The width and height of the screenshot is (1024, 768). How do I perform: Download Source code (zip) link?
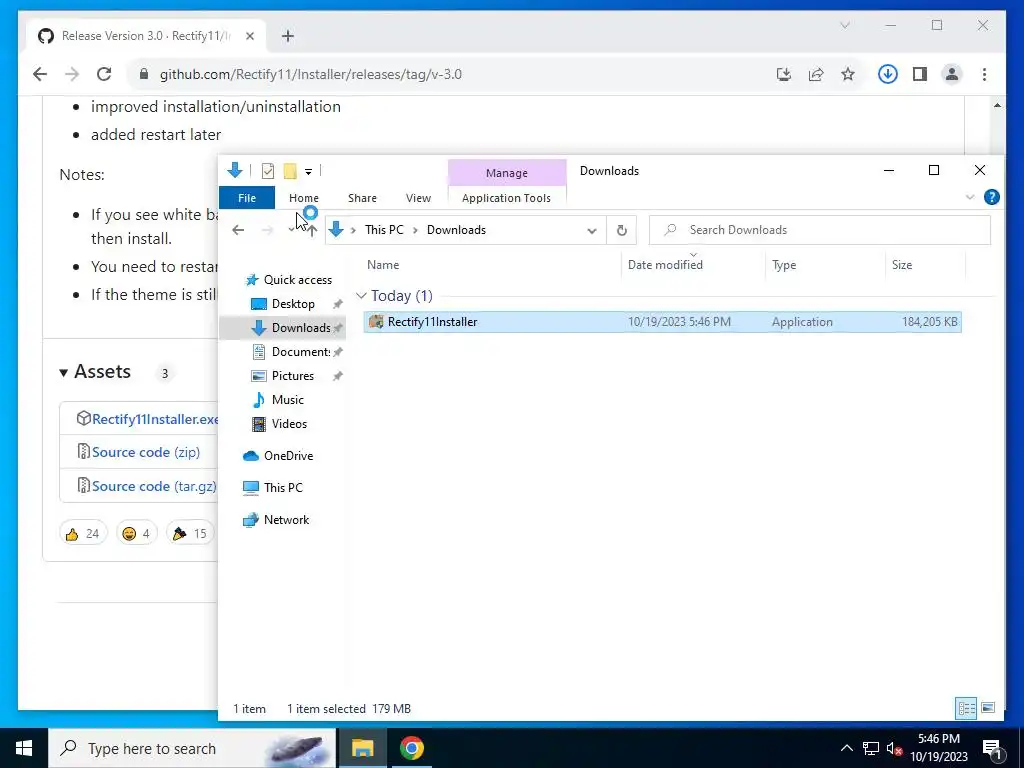(146, 452)
